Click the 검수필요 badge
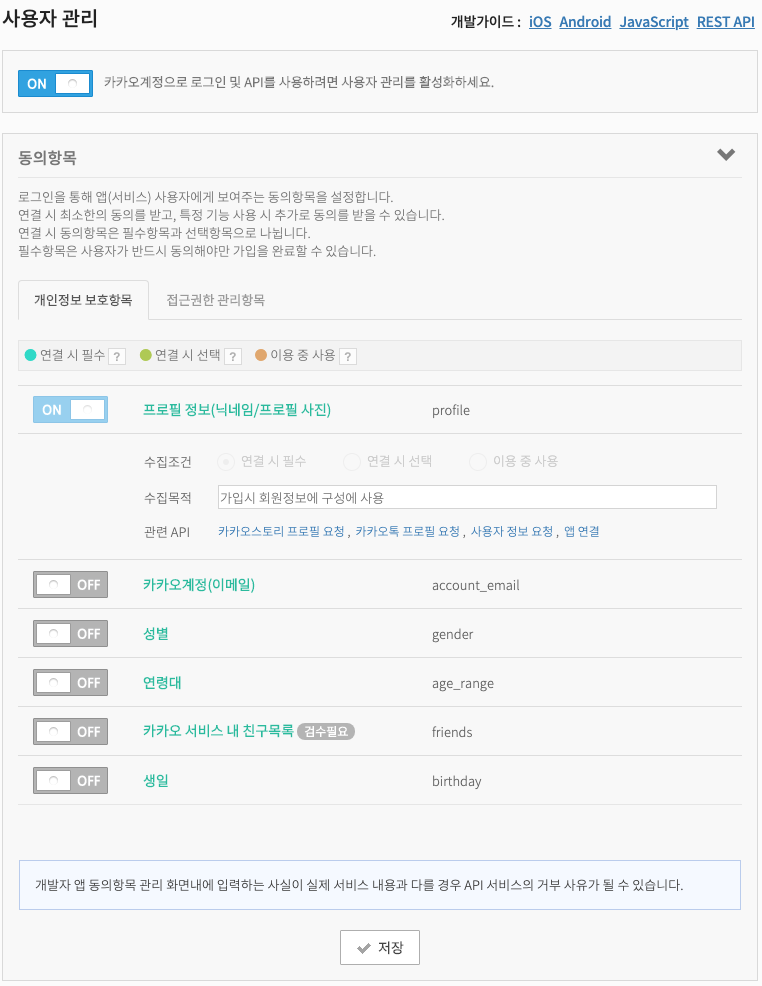 point(326,731)
